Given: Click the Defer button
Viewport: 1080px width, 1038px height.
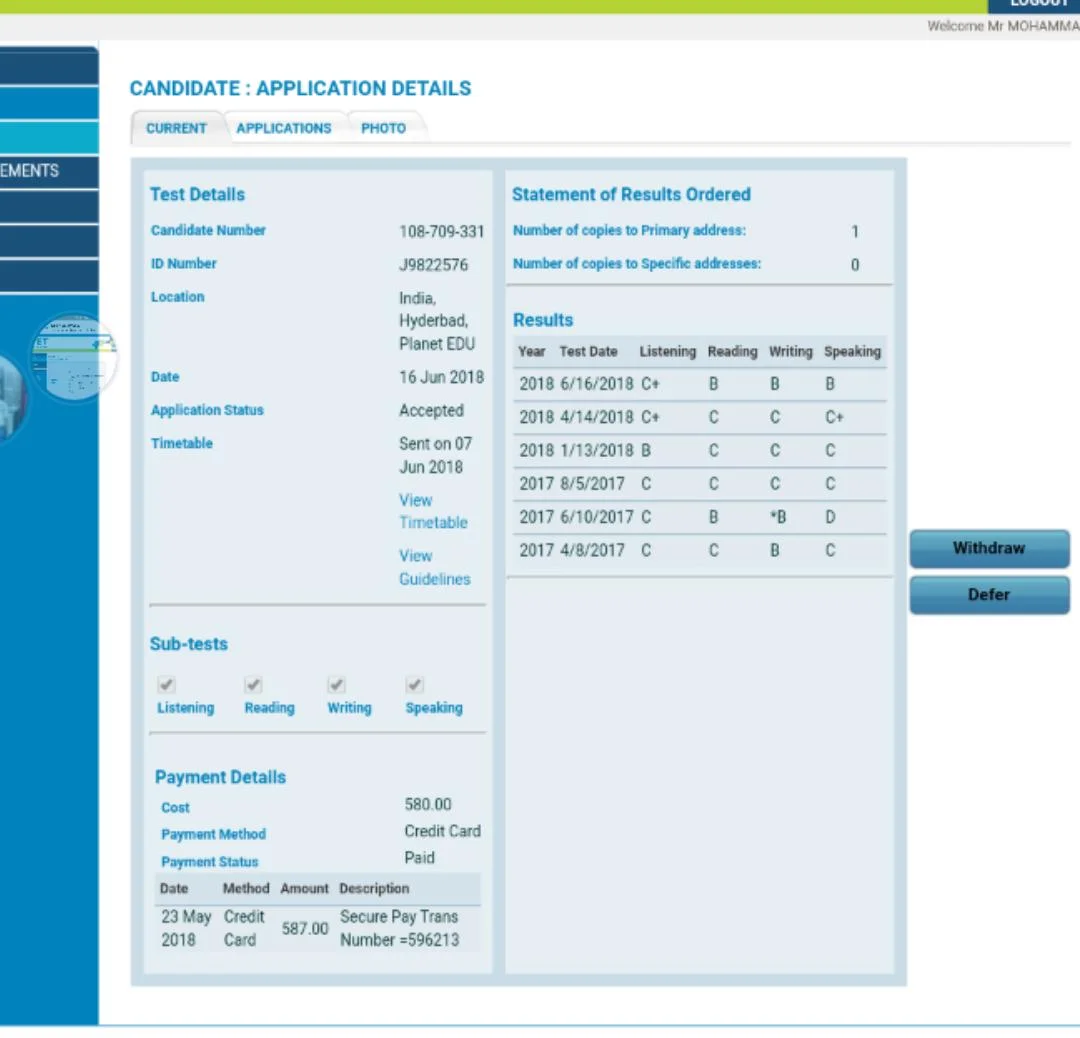Looking at the screenshot, I should (x=988, y=595).
